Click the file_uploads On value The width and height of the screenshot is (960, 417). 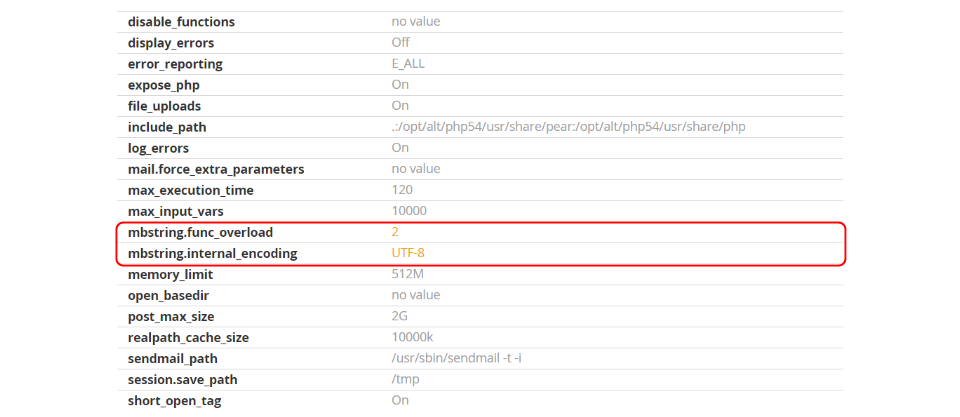click(400, 106)
